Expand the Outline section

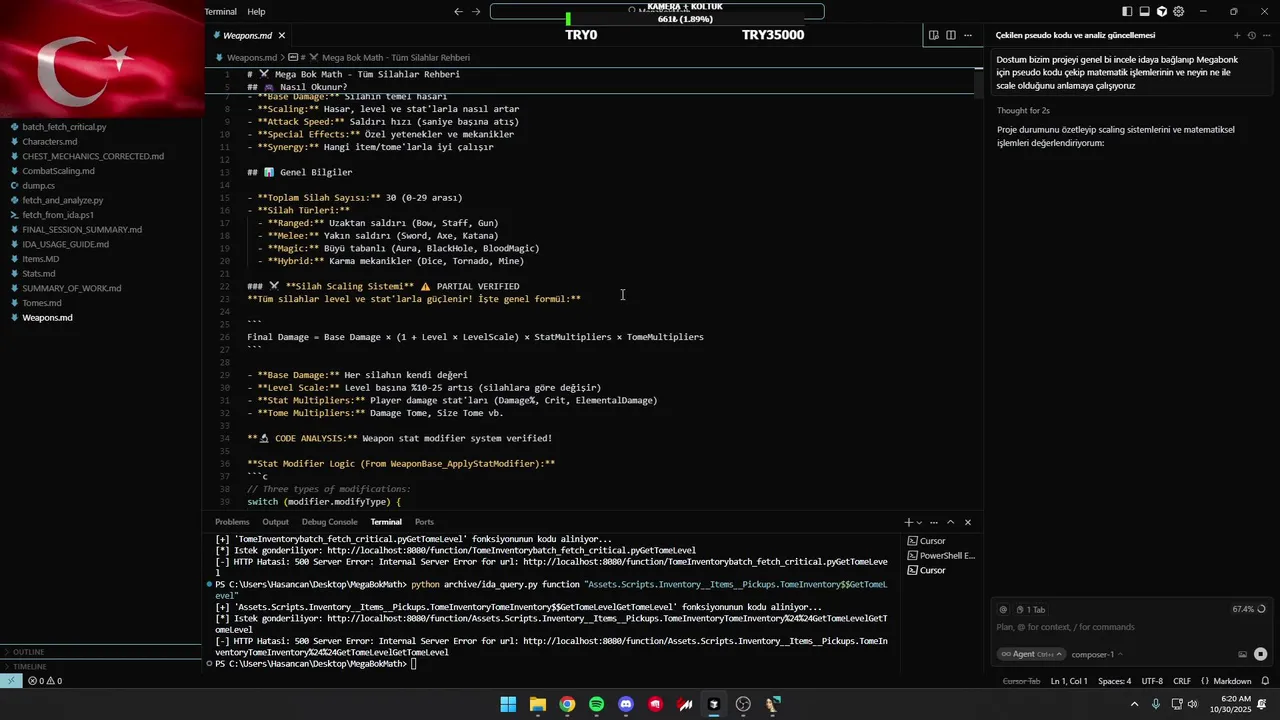pyautogui.click(x=100, y=652)
